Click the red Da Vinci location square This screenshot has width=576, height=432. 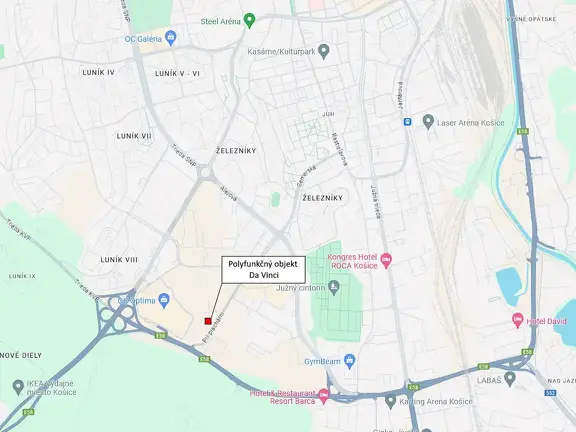(208, 321)
